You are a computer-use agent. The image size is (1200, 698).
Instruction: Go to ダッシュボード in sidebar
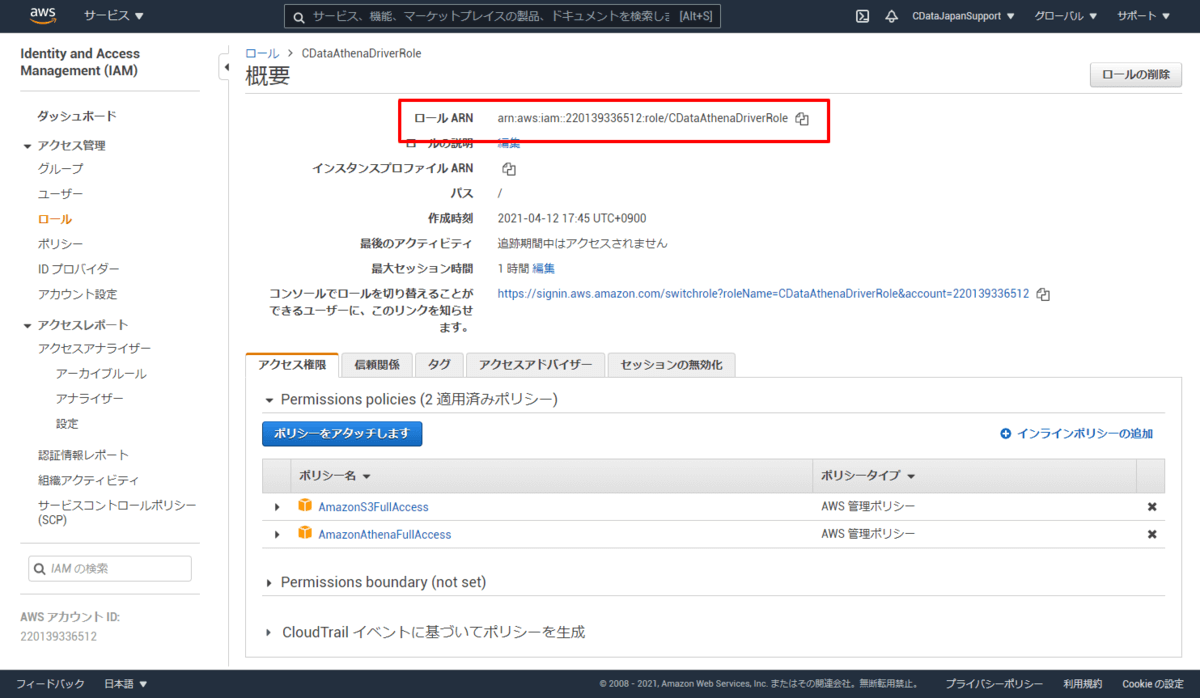(x=77, y=116)
